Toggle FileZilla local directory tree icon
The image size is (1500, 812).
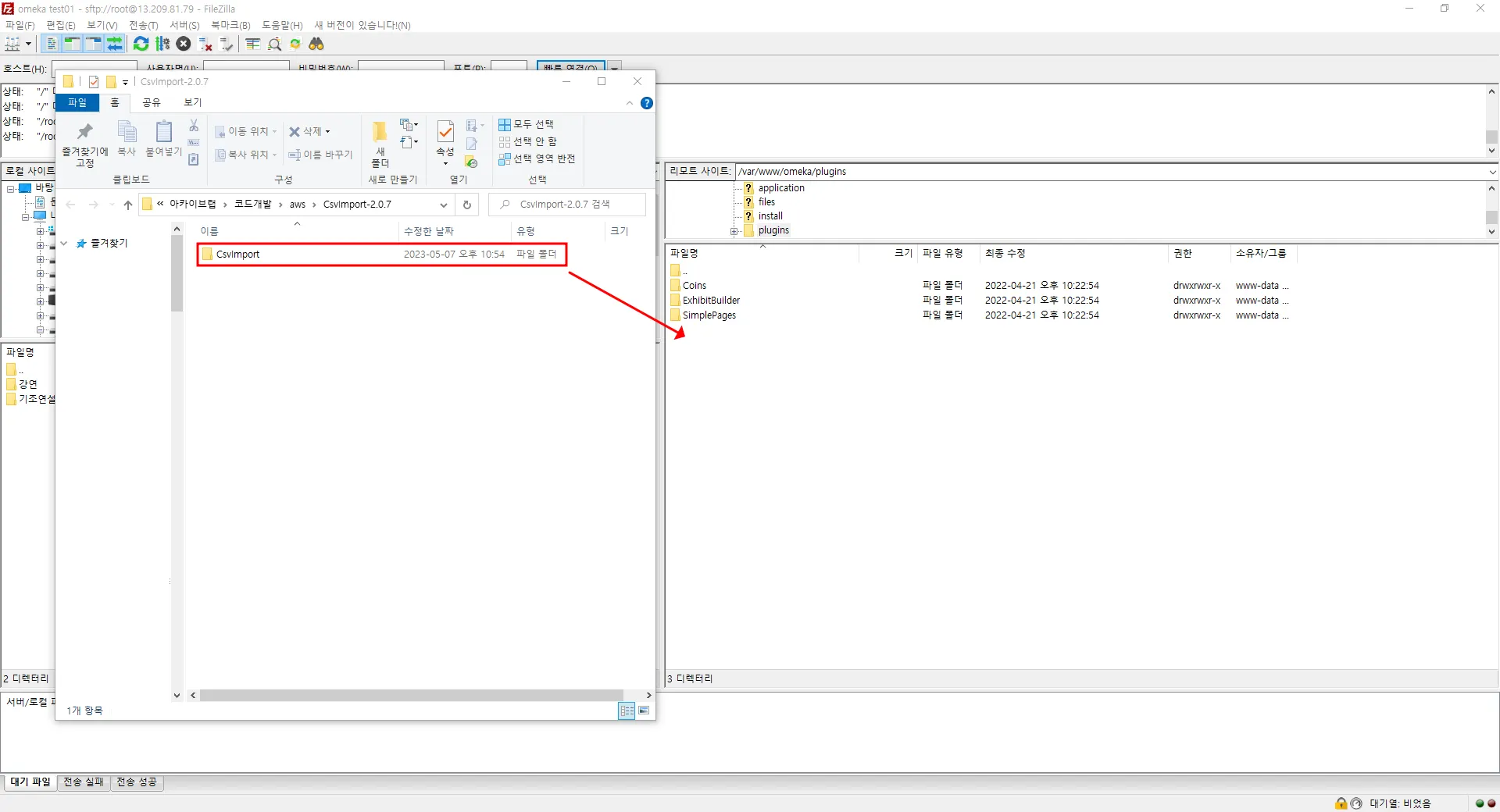72,44
